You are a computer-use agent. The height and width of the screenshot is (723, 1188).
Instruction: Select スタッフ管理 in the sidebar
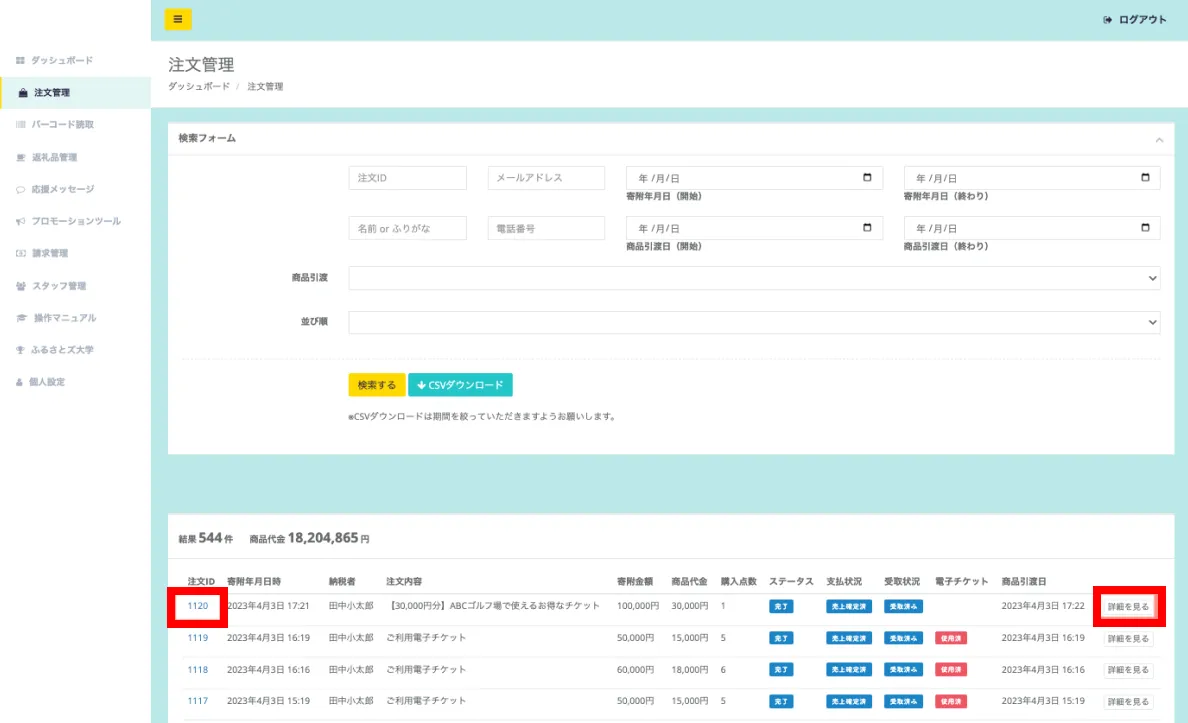coord(59,286)
